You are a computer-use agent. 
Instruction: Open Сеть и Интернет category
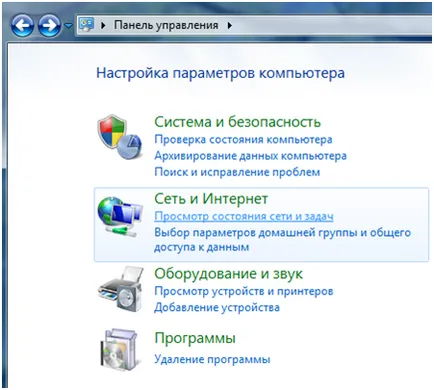211,199
